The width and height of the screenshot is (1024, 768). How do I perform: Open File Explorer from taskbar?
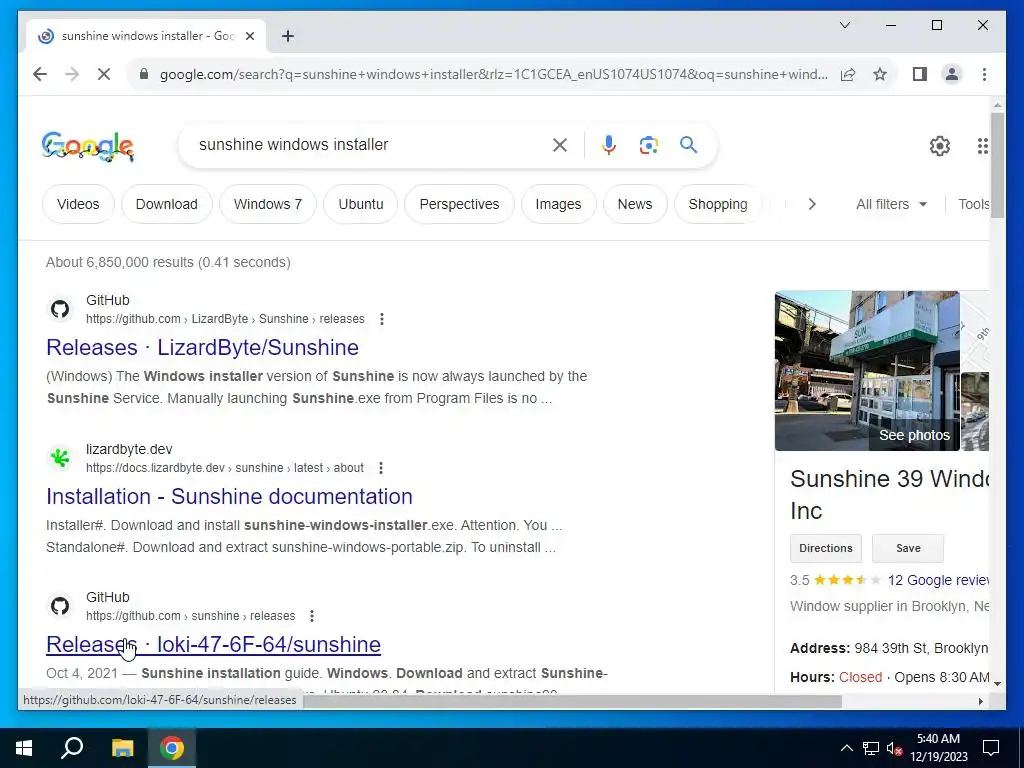122,748
